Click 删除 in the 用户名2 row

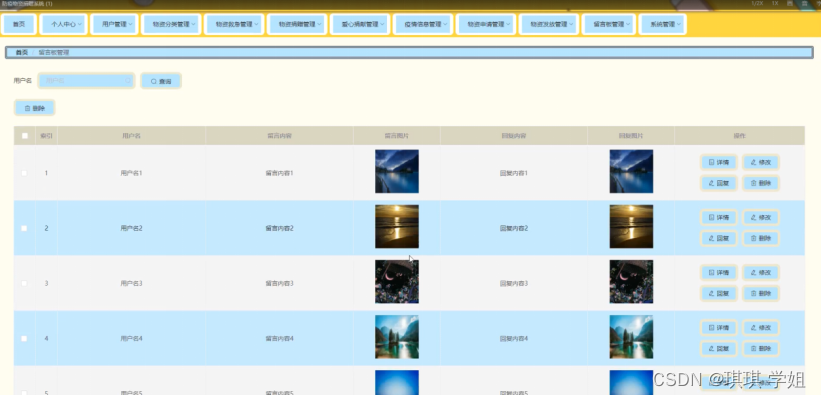point(761,238)
